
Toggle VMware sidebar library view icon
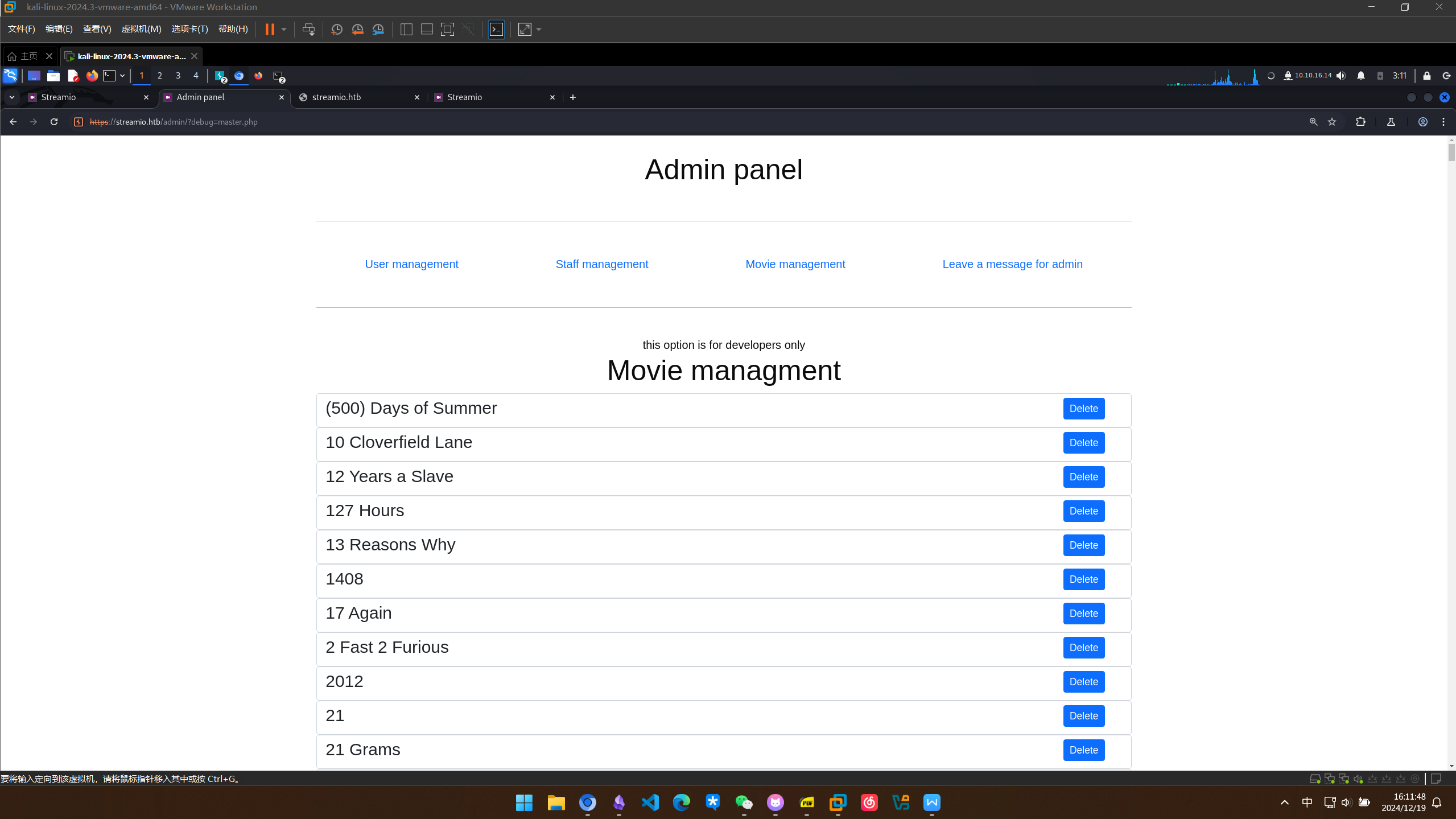tap(406, 30)
